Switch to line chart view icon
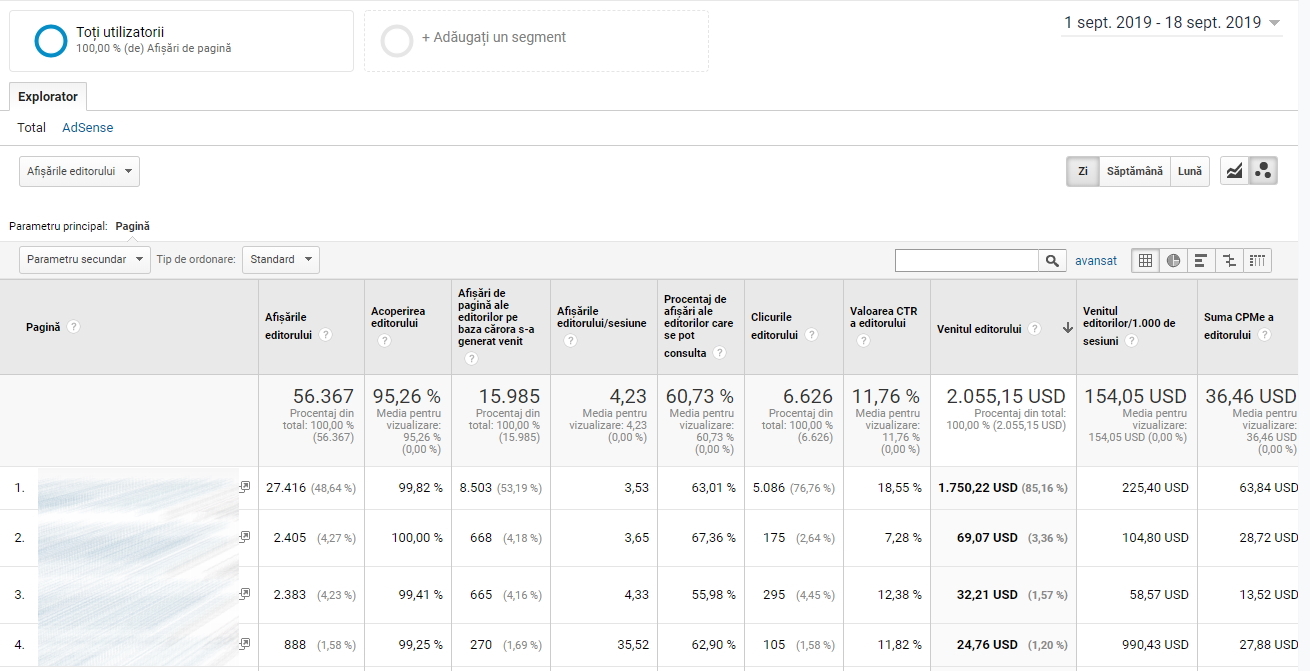 (x=1235, y=171)
